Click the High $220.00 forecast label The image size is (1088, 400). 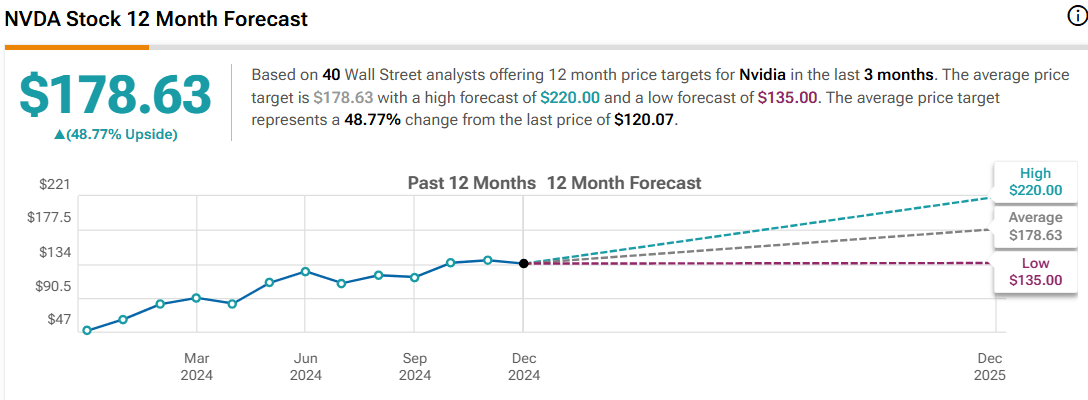pyautogui.click(x=1035, y=182)
